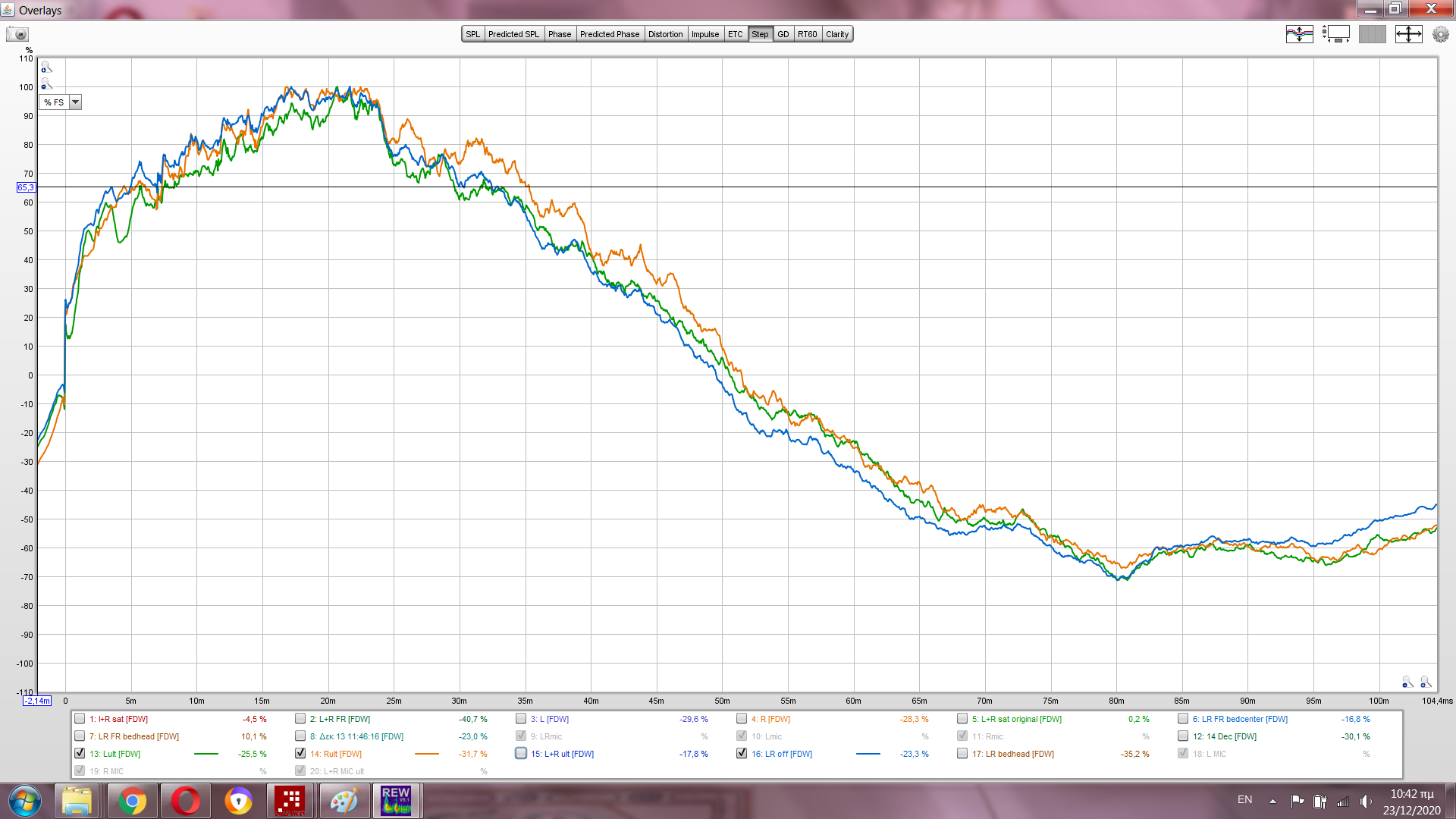Click the graph limits arrows icon

pyautogui.click(x=1408, y=34)
